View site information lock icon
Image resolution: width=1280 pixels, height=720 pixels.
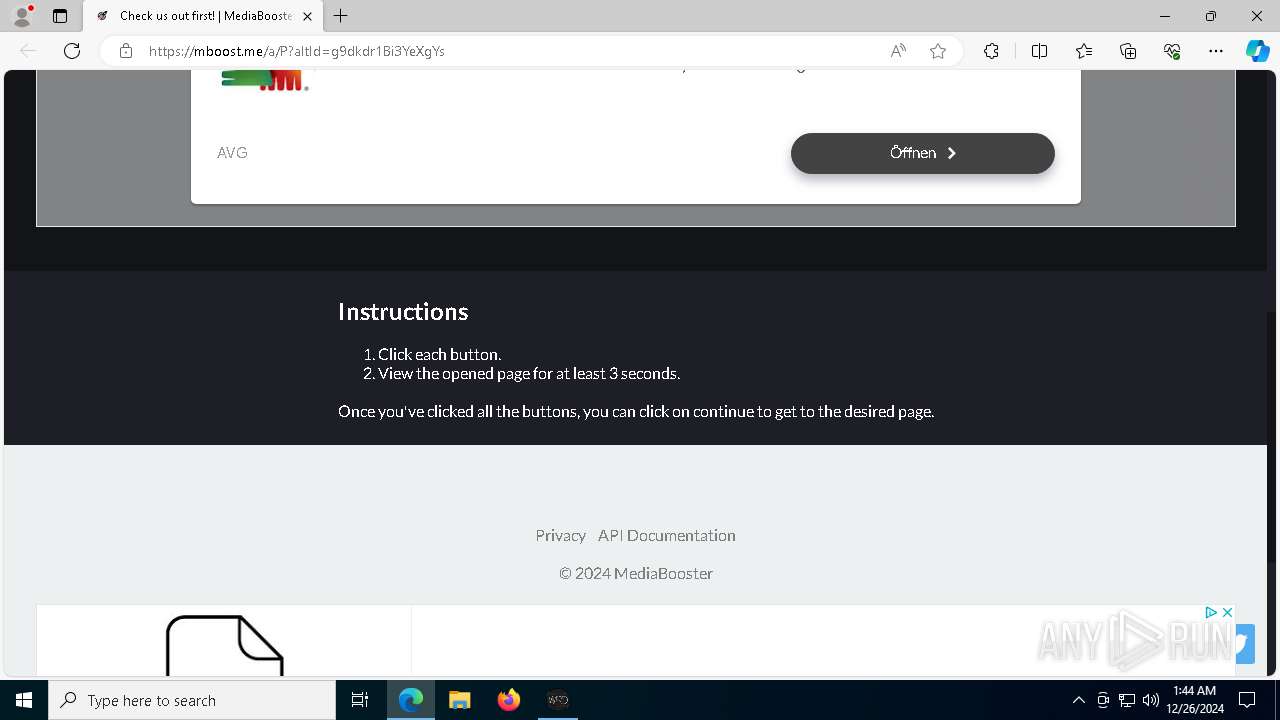coord(126,51)
